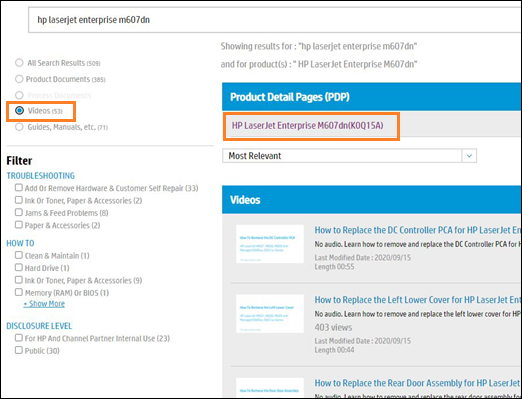Check Hard Drive filter

pos(19,267)
